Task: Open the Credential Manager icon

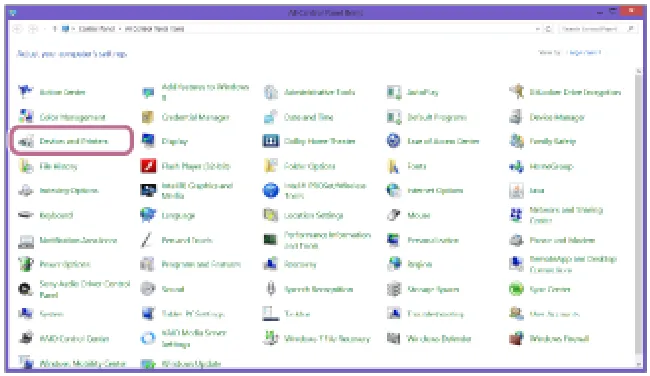Action: [x=148, y=117]
